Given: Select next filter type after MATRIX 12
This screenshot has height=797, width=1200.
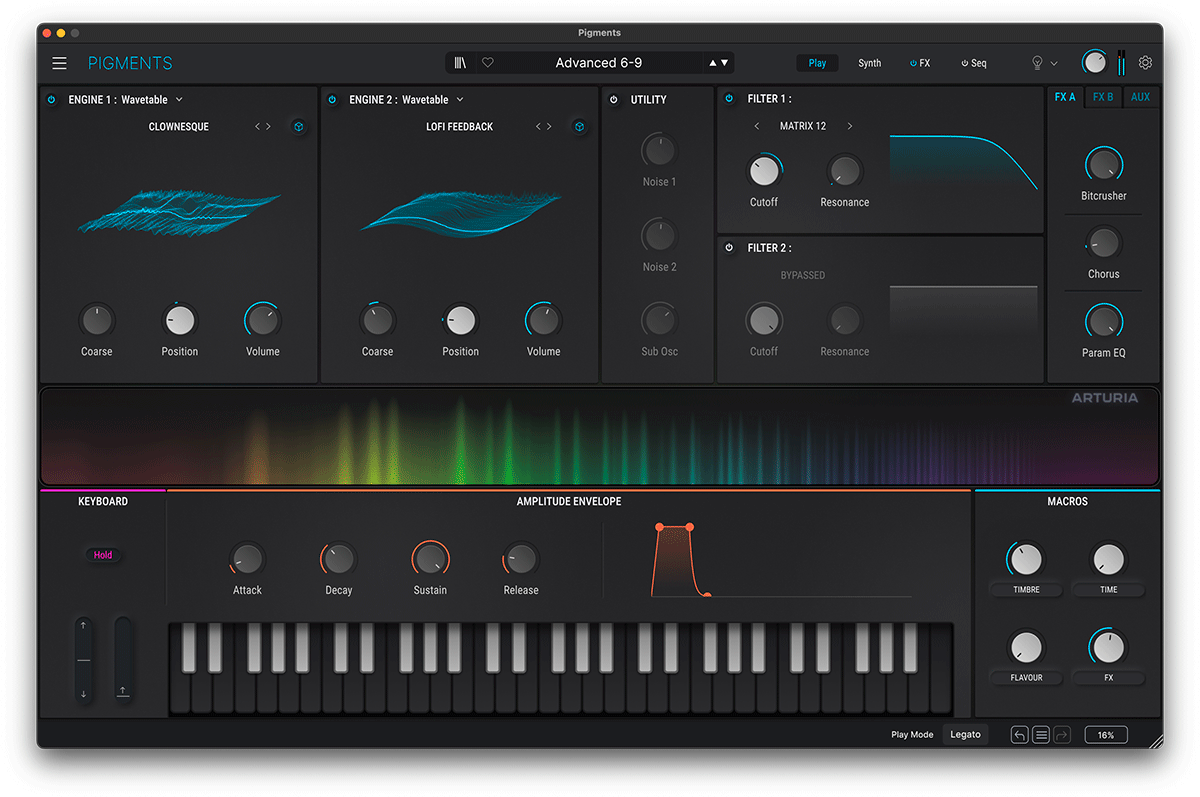Looking at the screenshot, I should tap(850, 126).
